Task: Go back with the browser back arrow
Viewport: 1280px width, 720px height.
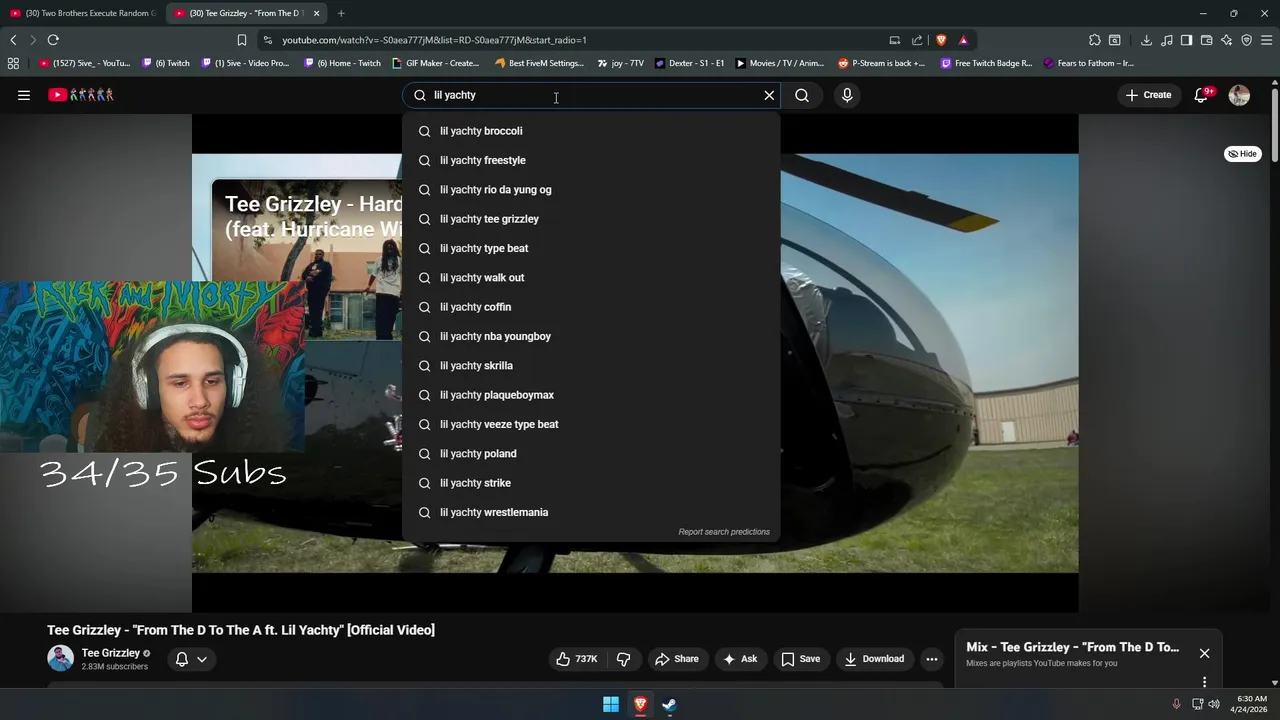Action: 13,40
